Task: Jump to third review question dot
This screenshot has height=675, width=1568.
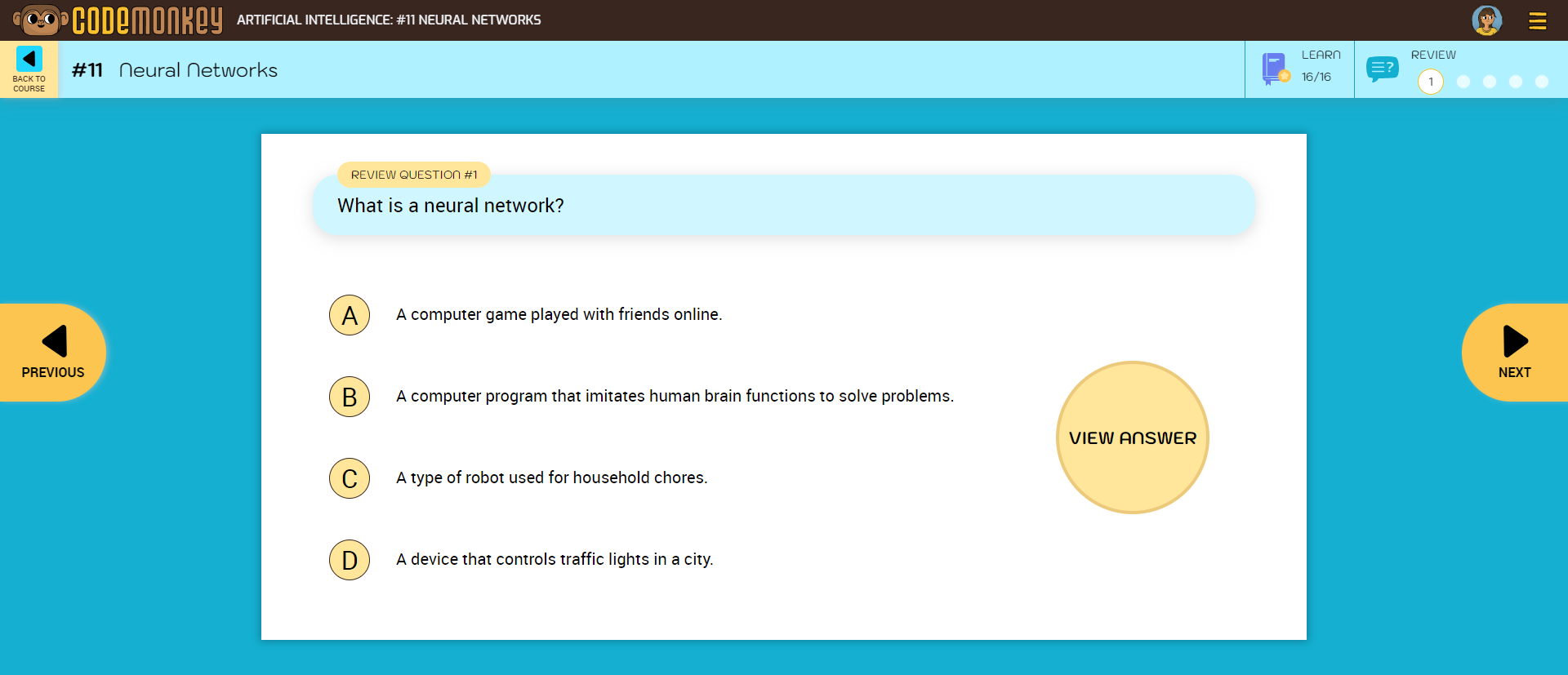Action: click(1490, 82)
